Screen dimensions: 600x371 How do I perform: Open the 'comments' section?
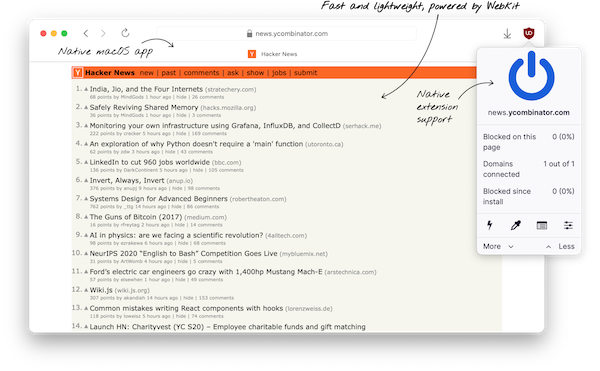[x=201, y=73]
